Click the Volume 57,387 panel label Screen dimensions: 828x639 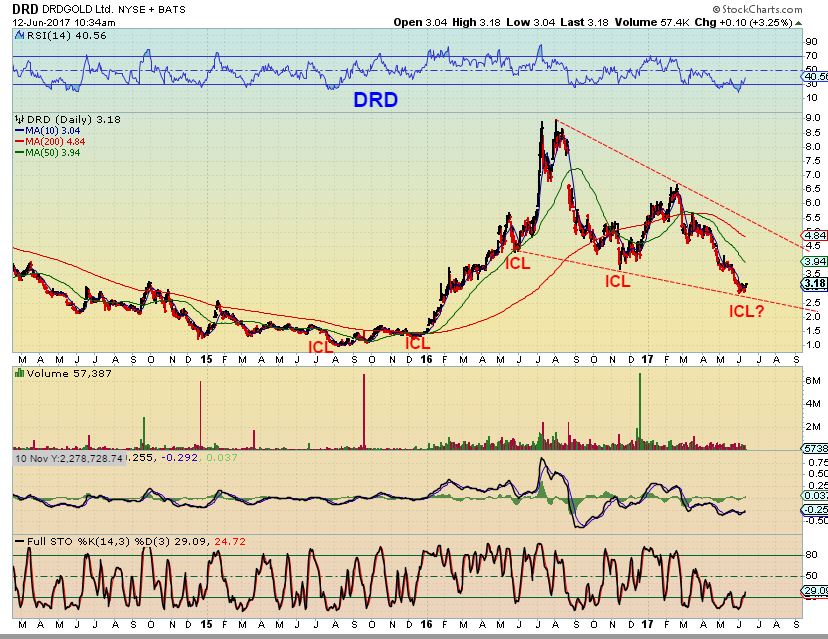(69, 373)
